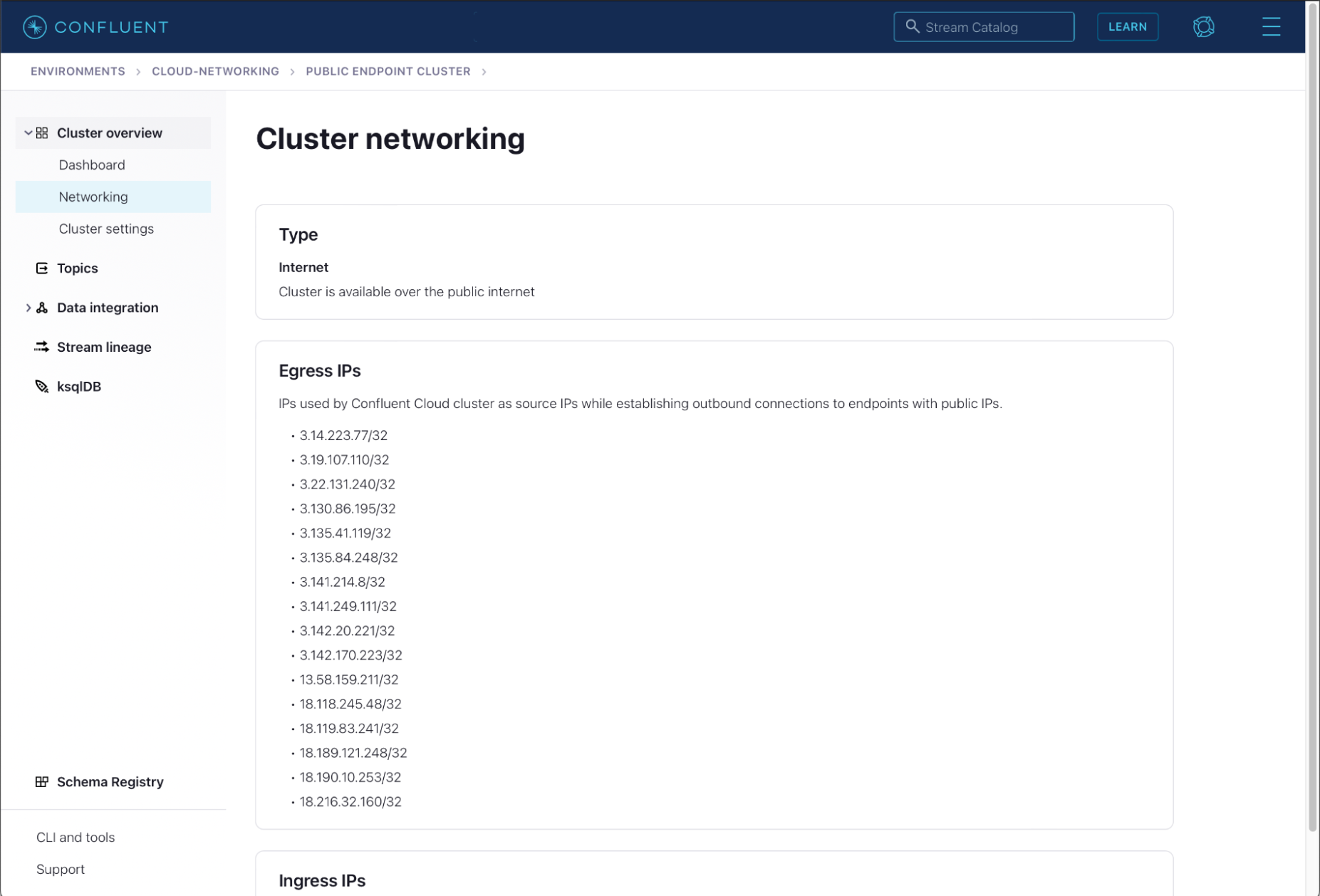Click egress IP 3.135.41.119/32

(345, 533)
